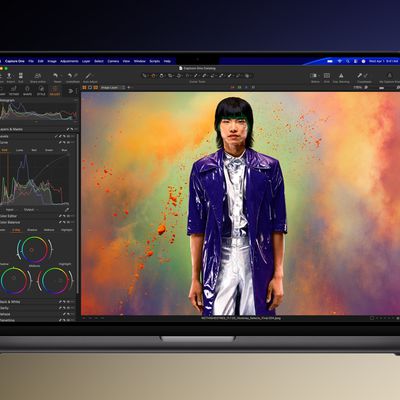
Task: Click the multi-view orange grid icon above viewer
Action: coord(84,88)
